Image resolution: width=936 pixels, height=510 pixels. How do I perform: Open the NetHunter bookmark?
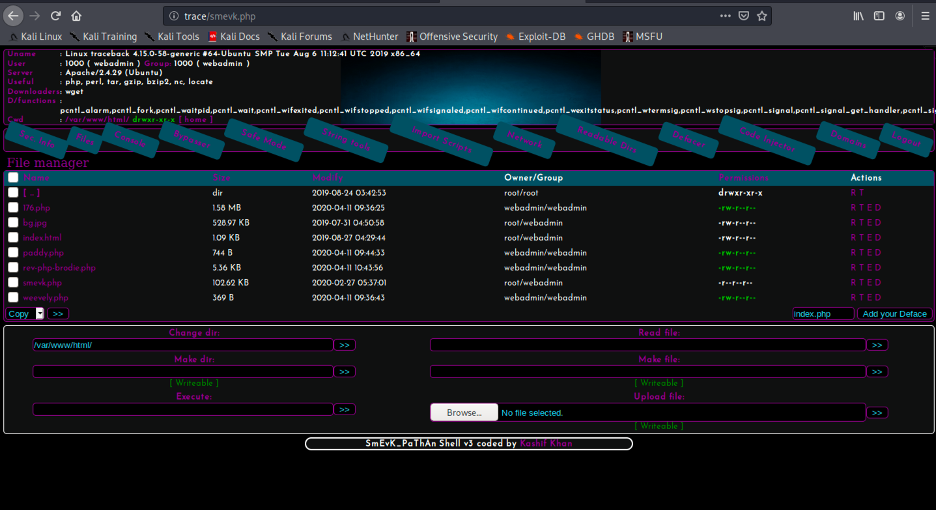pyautogui.click(x=370, y=36)
